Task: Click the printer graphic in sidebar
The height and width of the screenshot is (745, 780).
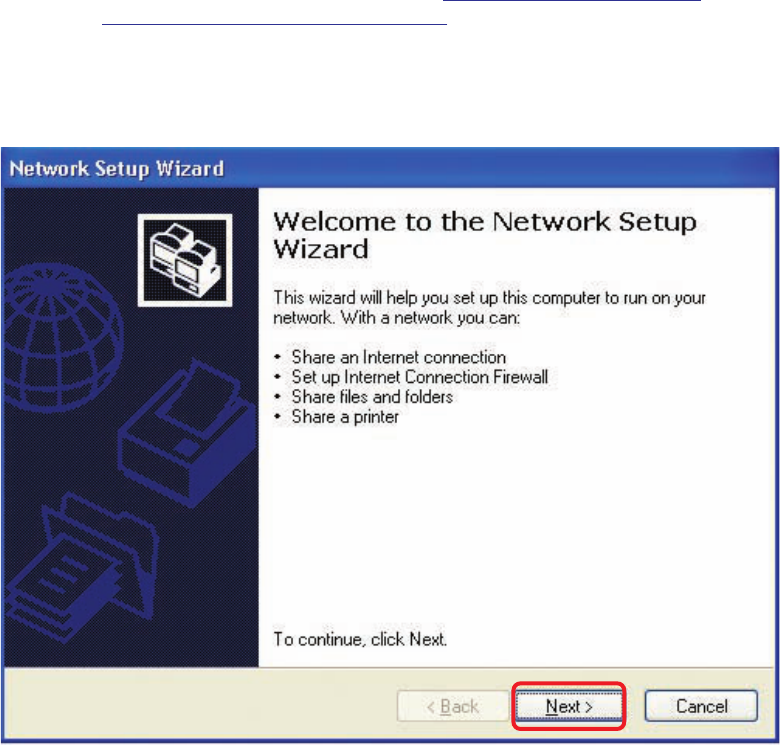Action: pos(188,432)
